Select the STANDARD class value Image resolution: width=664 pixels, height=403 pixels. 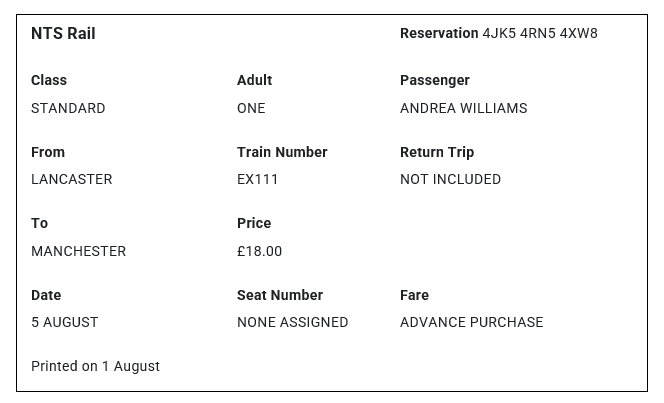tap(68, 108)
